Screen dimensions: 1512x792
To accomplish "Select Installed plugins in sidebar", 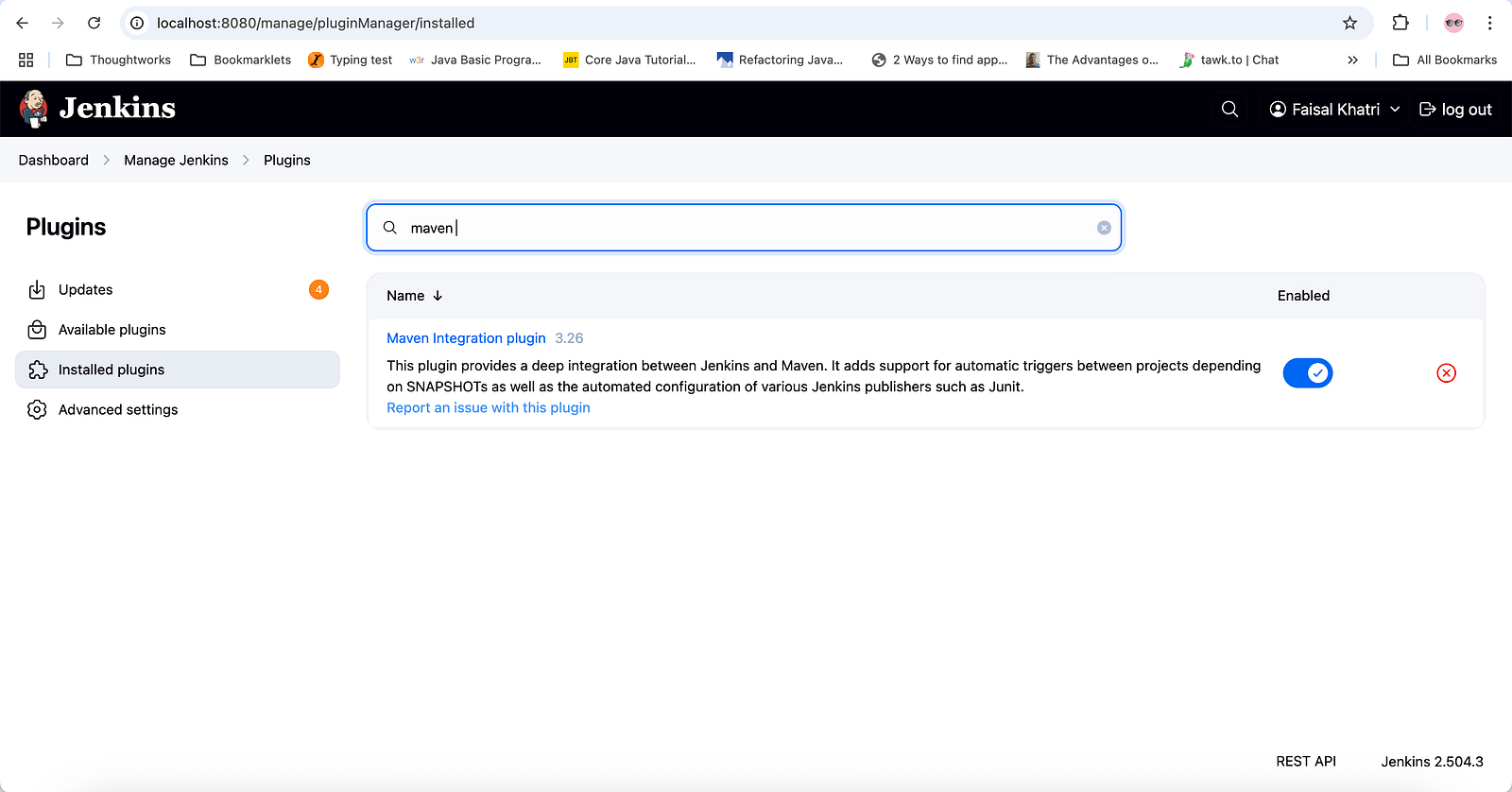I will pyautogui.click(x=178, y=370).
